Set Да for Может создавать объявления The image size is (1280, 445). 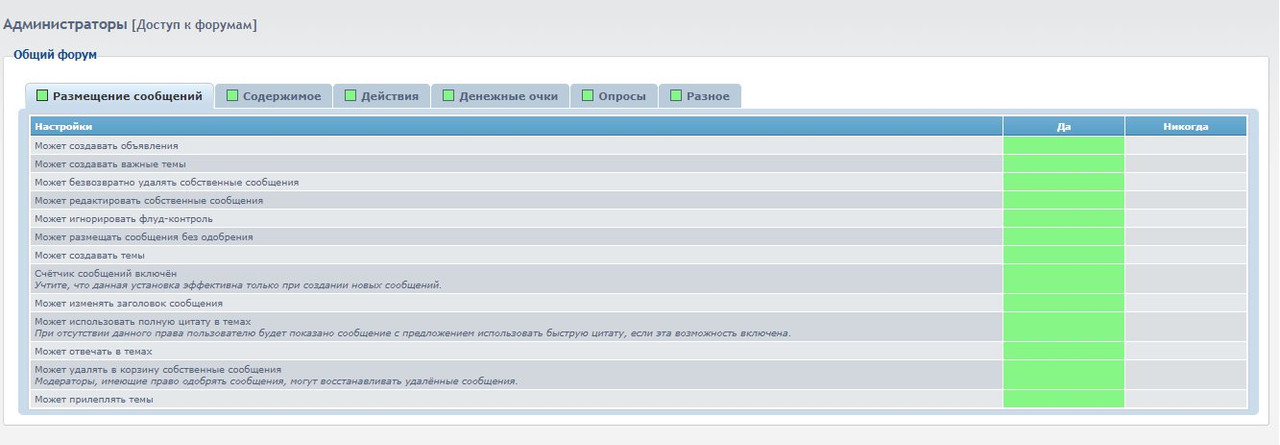(1064, 145)
